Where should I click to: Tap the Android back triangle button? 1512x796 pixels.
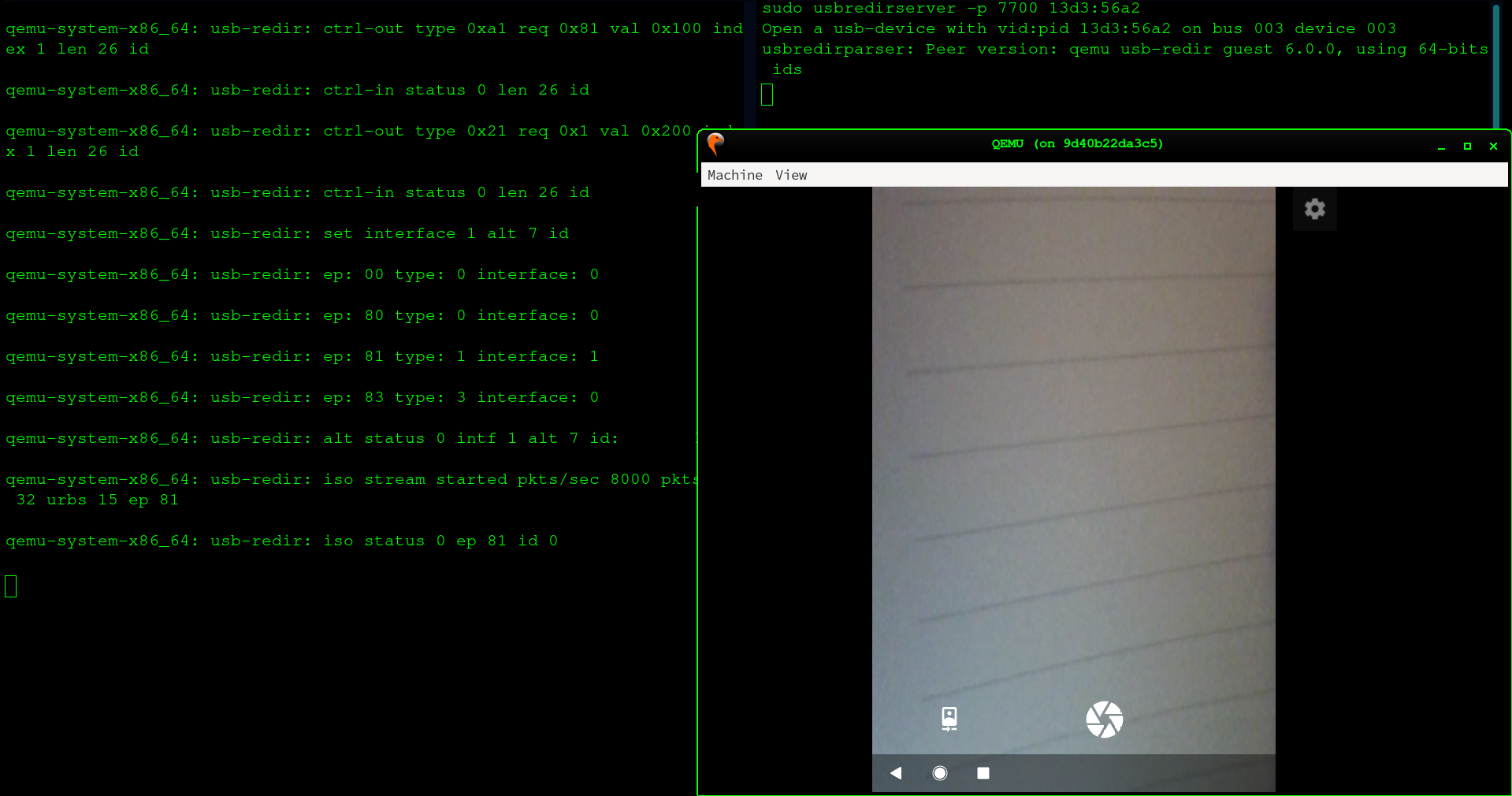pos(896,773)
